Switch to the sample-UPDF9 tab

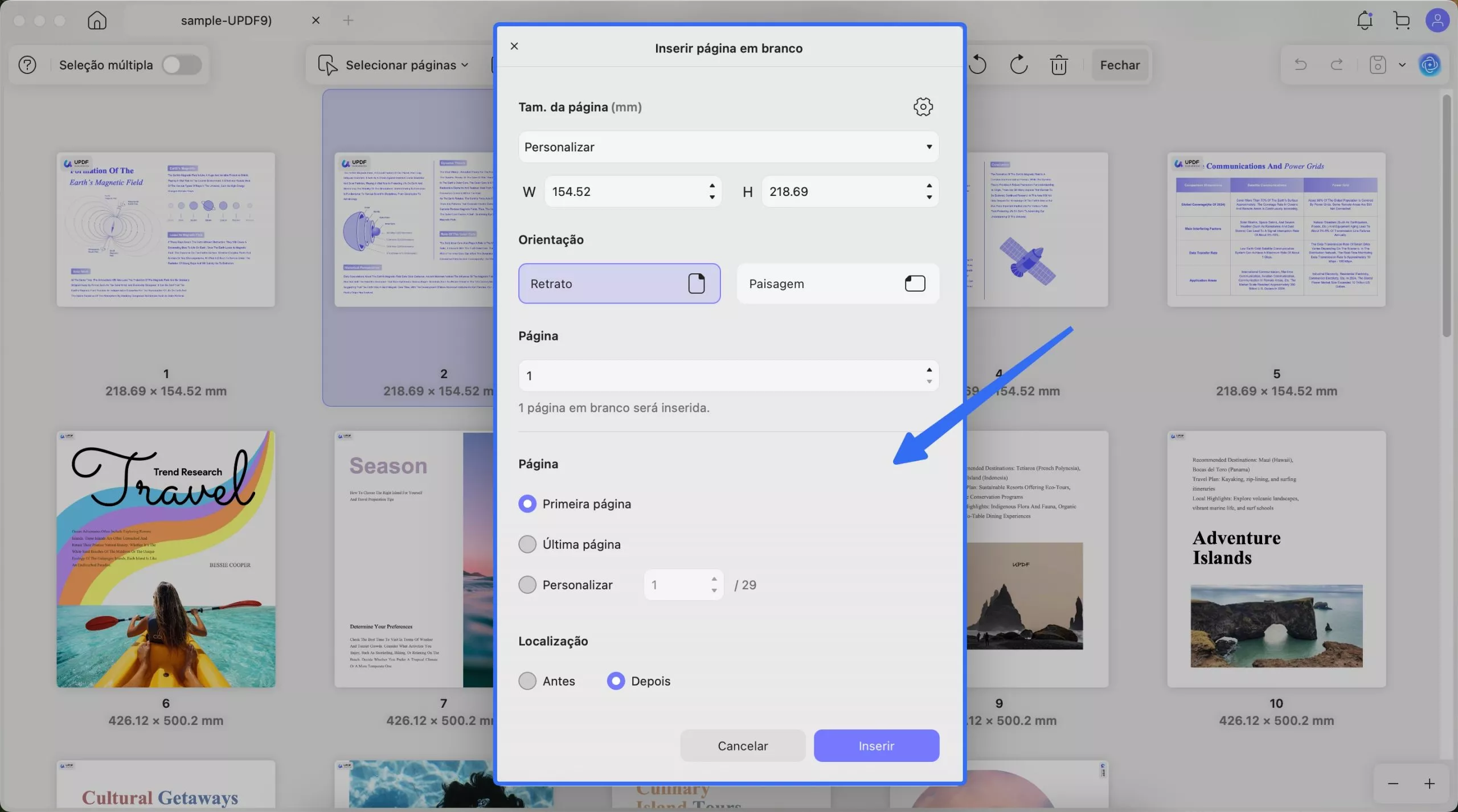tap(226, 20)
